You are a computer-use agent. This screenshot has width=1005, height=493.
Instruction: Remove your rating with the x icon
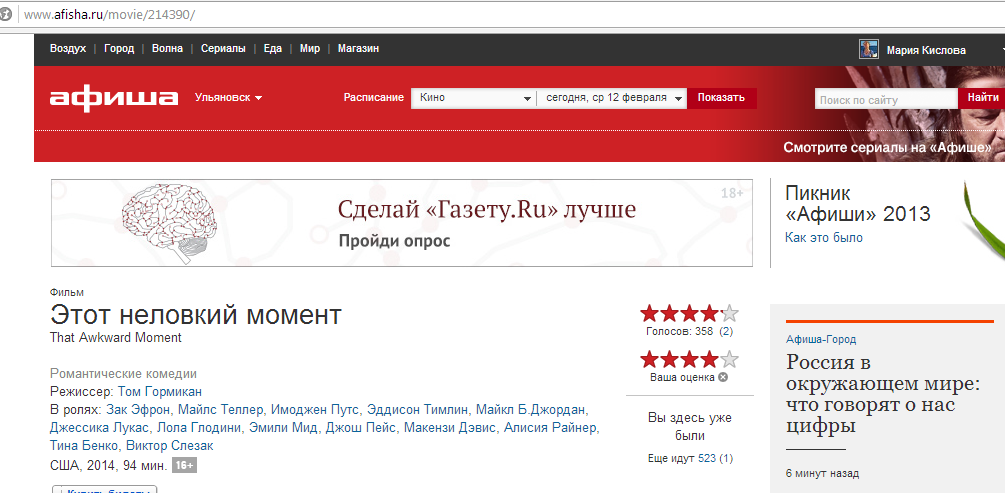coord(723,378)
